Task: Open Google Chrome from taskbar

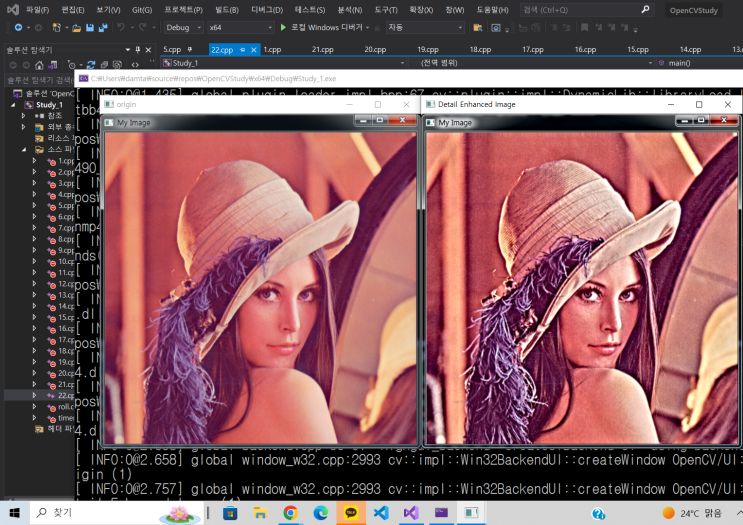Action: [x=290, y=513]
